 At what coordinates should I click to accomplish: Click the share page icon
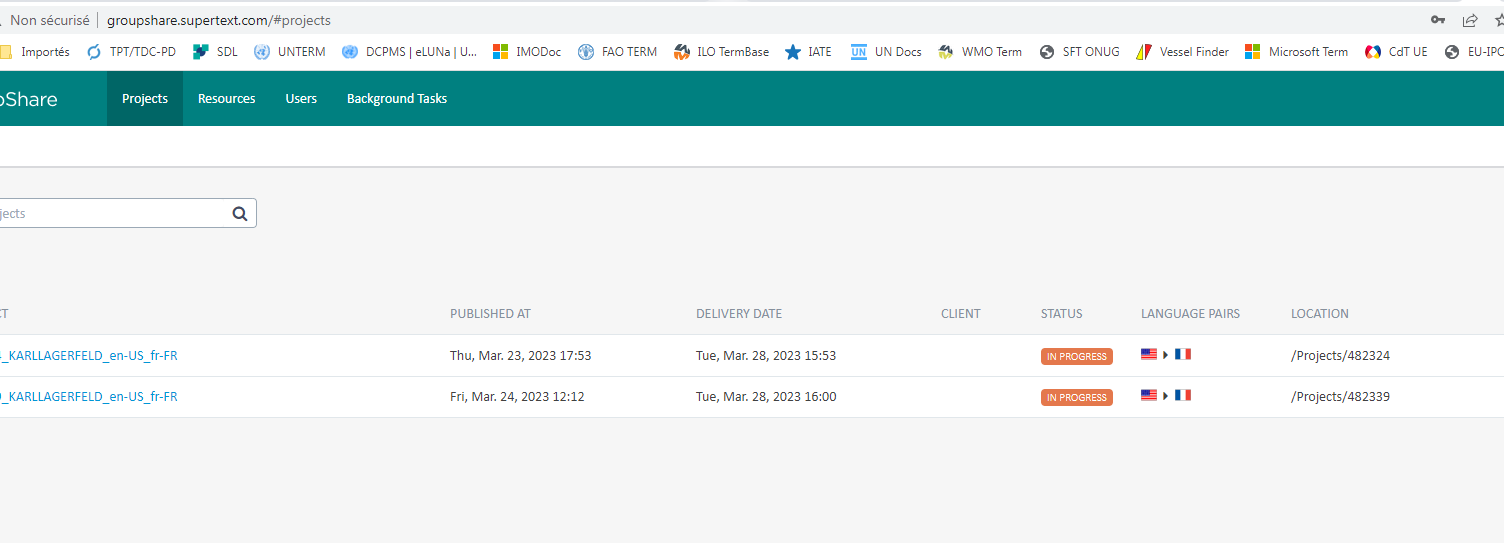click(x=1470, y=20)
